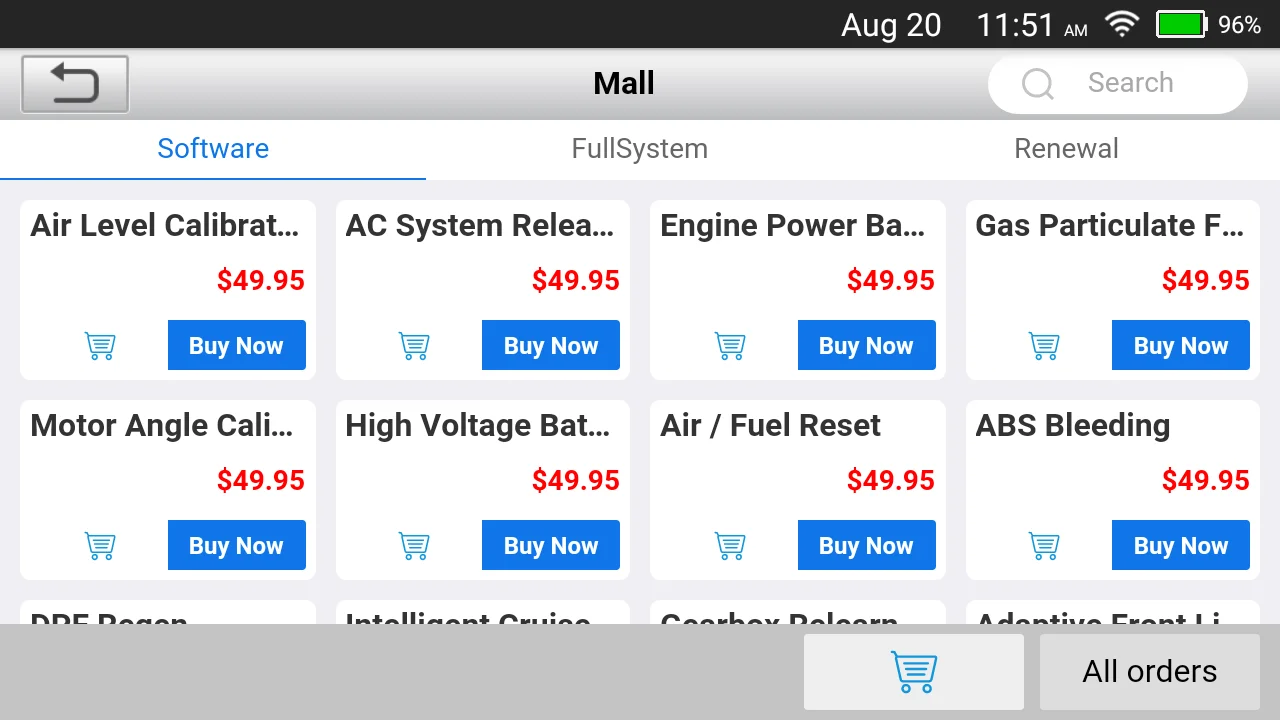Check the Wi-Fi status icon

pyautogui.click(x=1122, y=24)
